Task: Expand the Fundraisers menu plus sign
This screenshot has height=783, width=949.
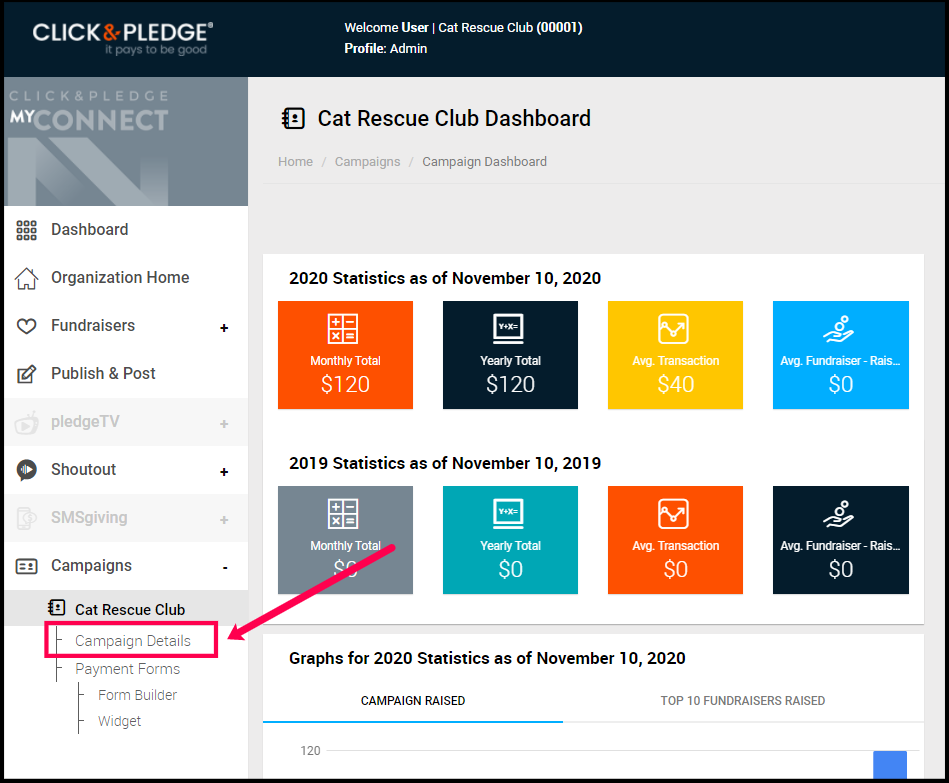Action: 224,328
